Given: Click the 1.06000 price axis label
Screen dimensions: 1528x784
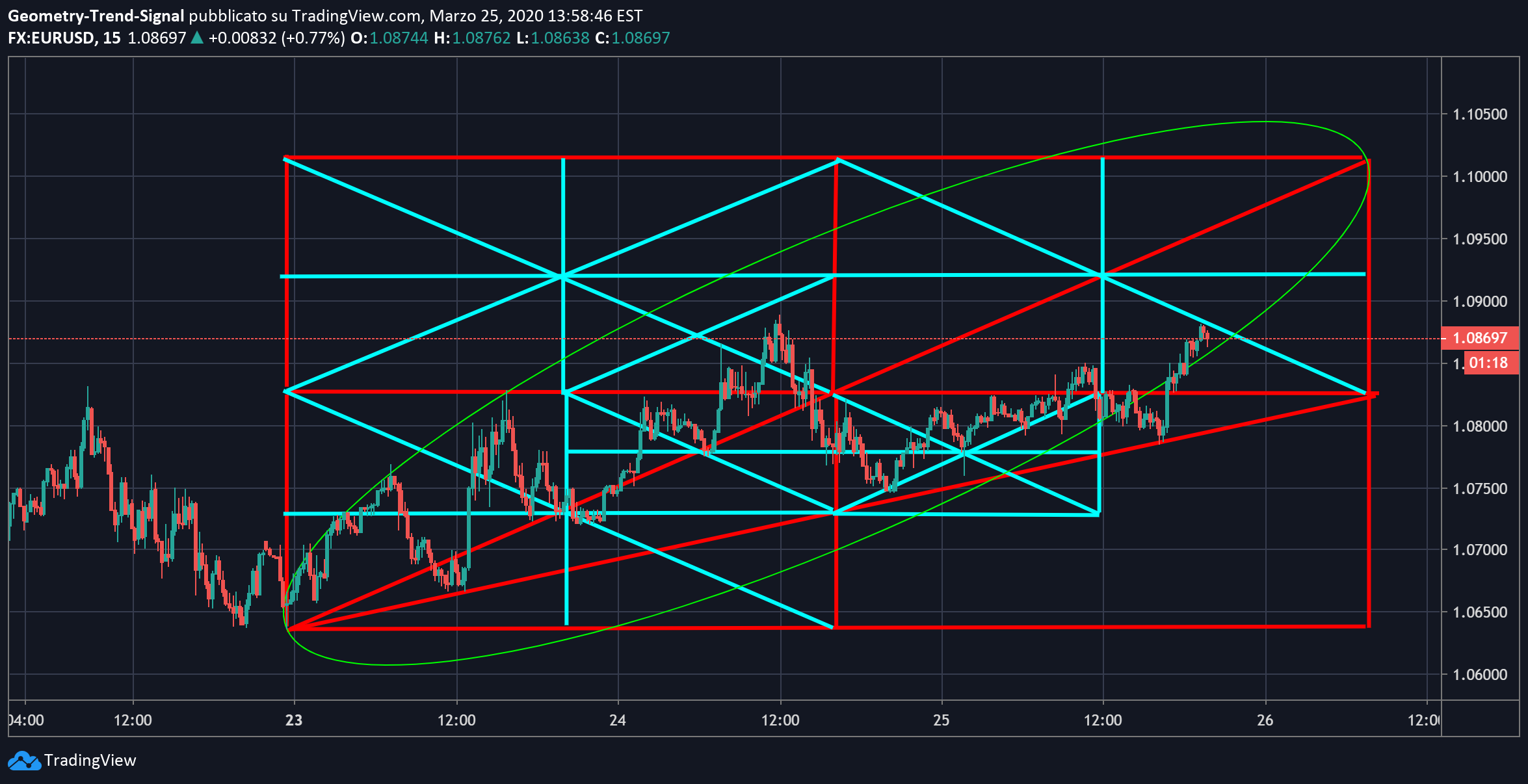Looking at the screenshot, I should tap(1479, 675).
